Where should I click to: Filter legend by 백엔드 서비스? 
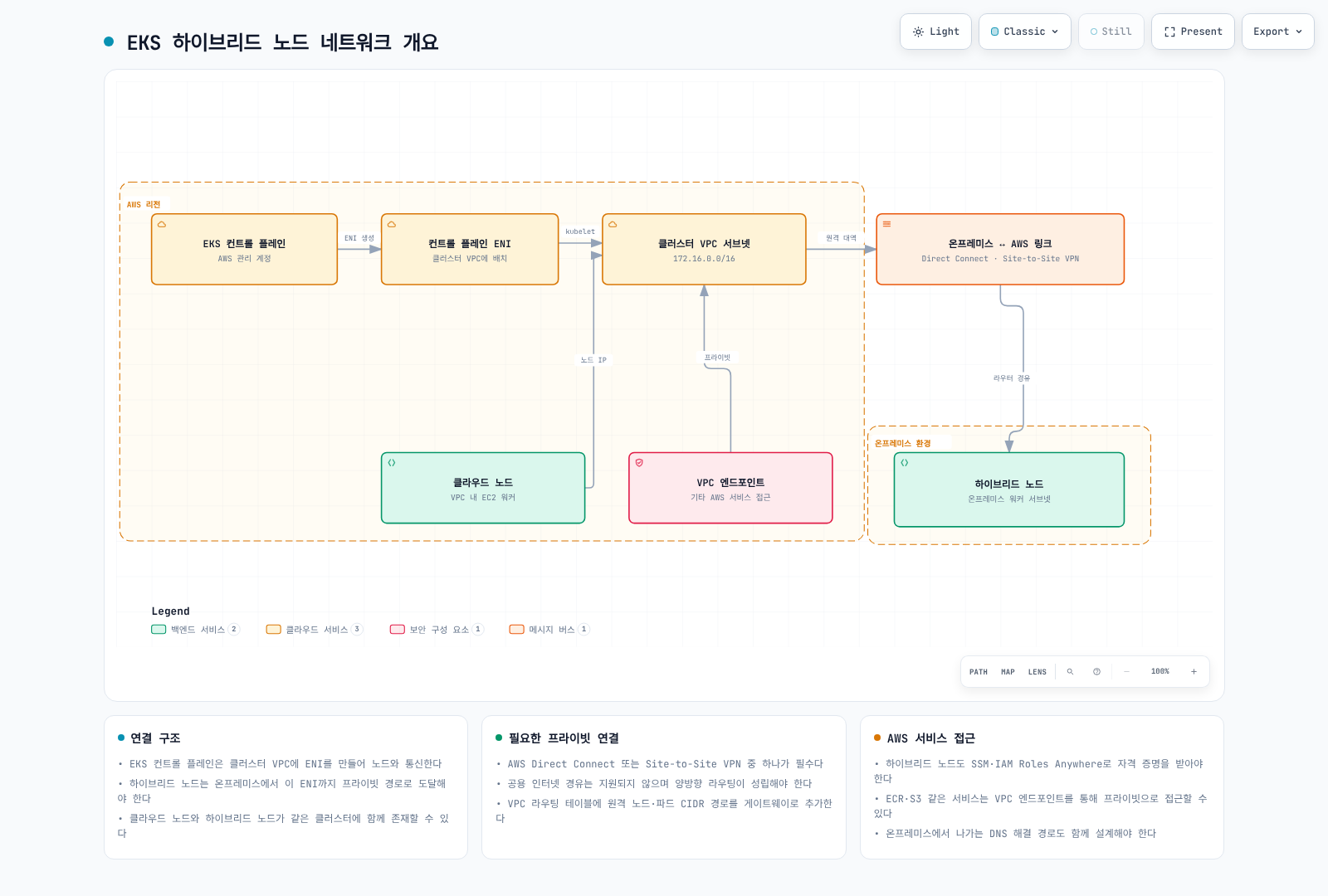196,630
